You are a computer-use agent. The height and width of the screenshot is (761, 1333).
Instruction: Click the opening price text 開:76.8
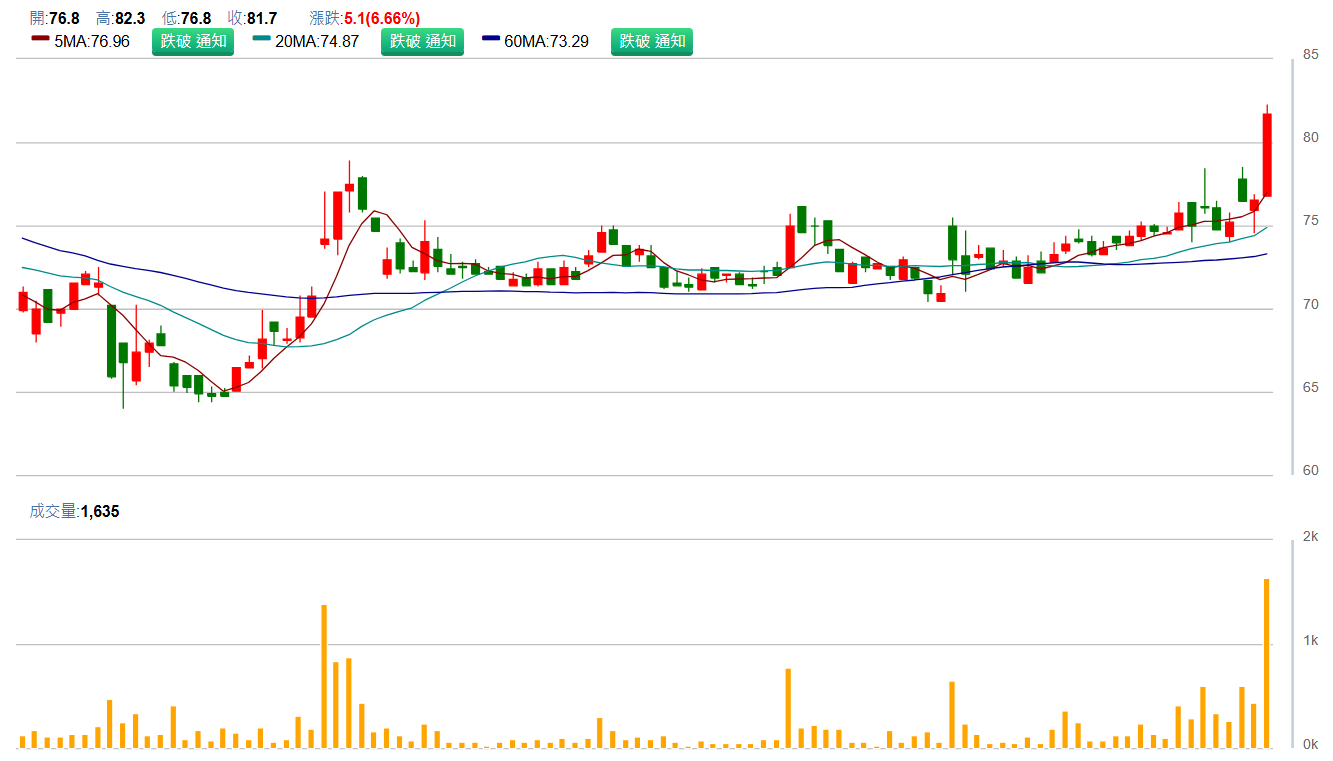point(55,18)
